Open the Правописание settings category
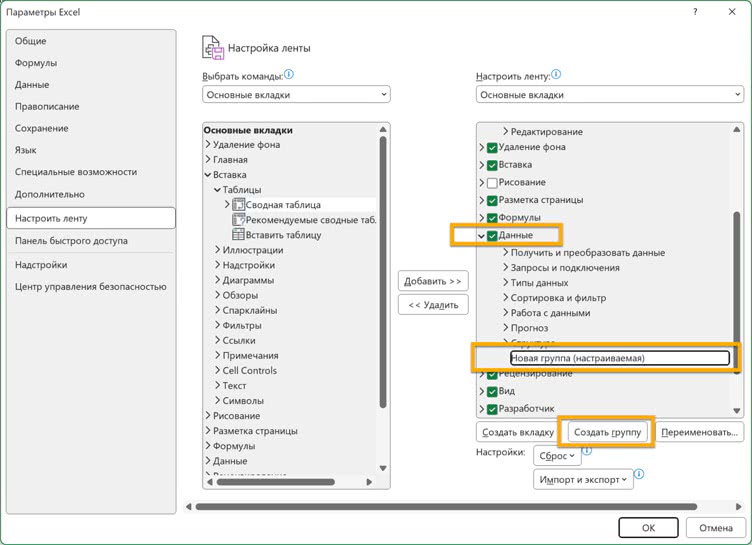752x545 pixels. (x=91, y=107)
